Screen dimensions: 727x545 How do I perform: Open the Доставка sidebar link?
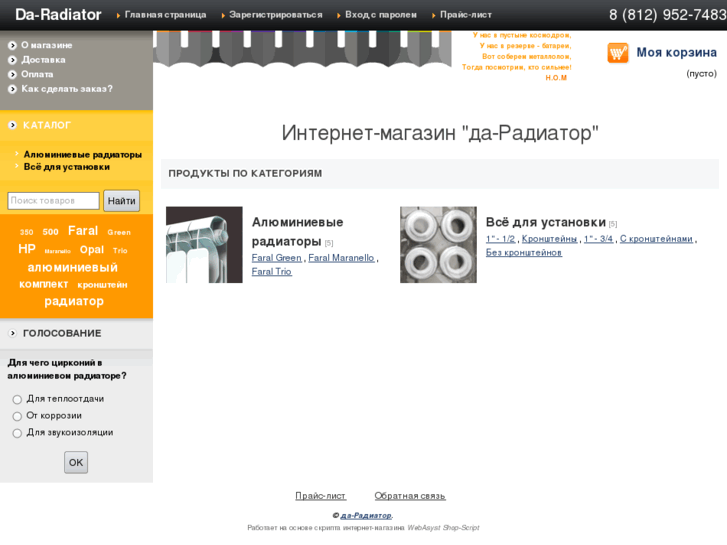point(44,60)
